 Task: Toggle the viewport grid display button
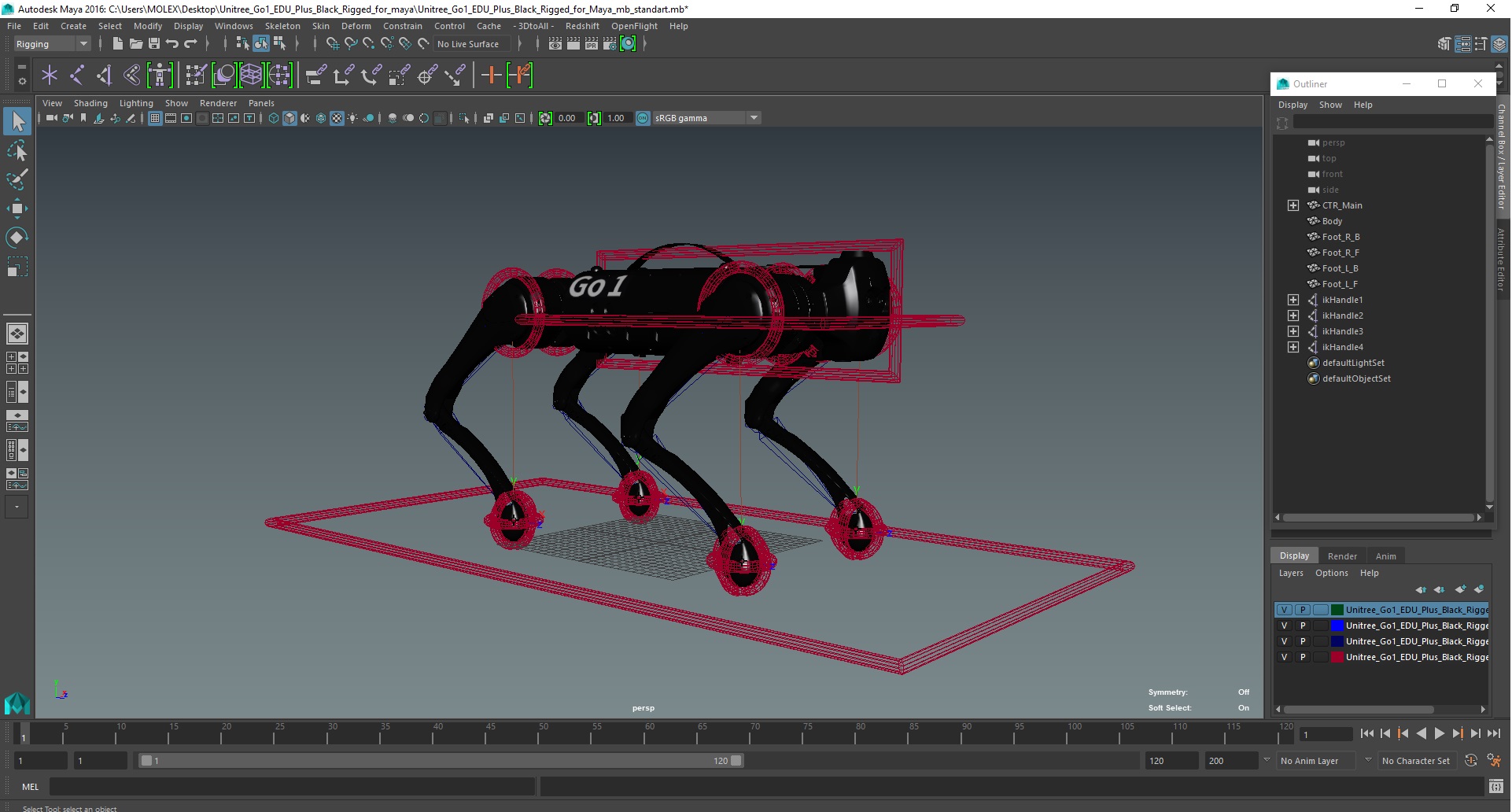coord(155,118)
